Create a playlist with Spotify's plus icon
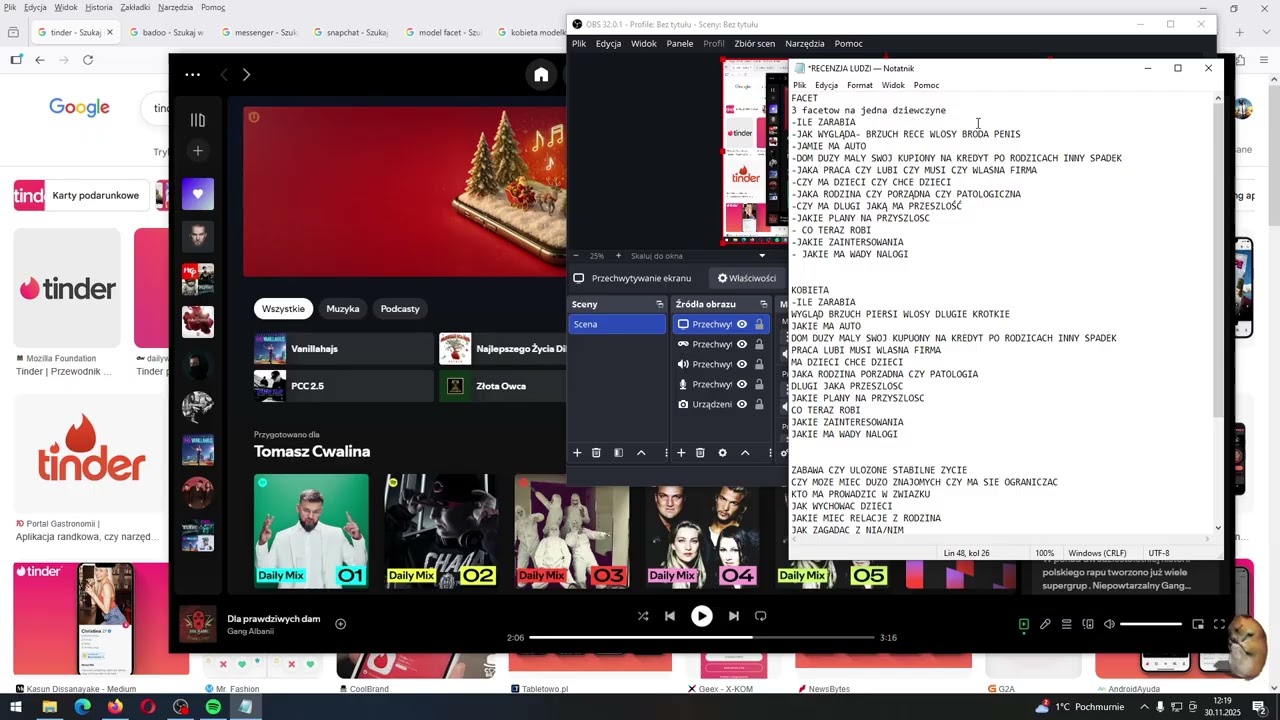The height and width of the screenshot is (720, 1280). click(198, 151)
